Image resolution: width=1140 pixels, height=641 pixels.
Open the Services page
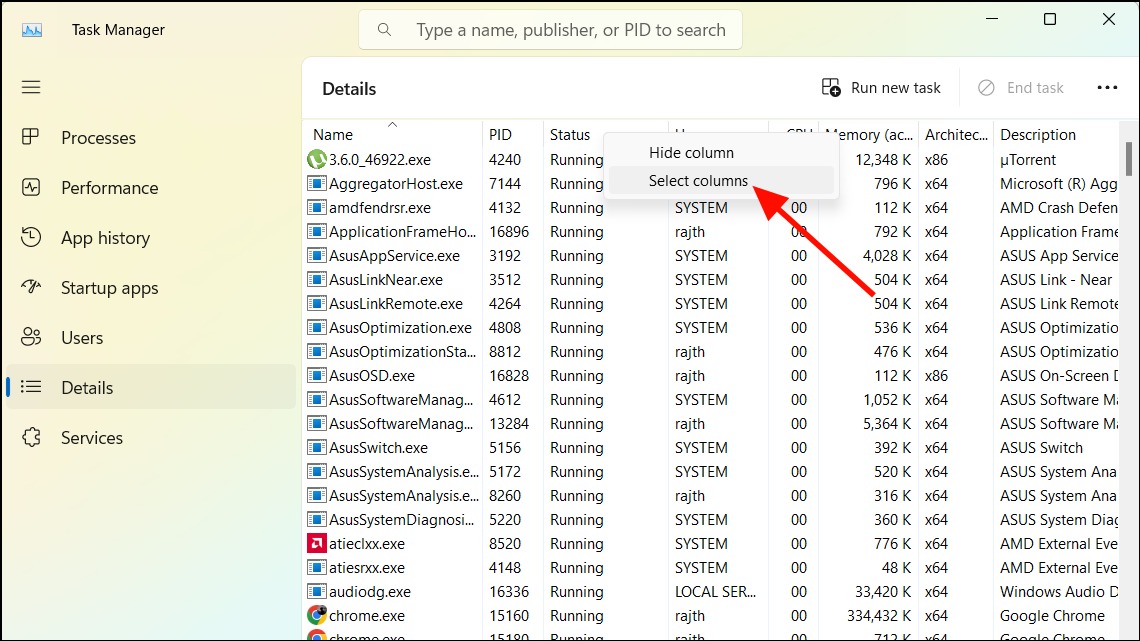[x=151, y=438]
